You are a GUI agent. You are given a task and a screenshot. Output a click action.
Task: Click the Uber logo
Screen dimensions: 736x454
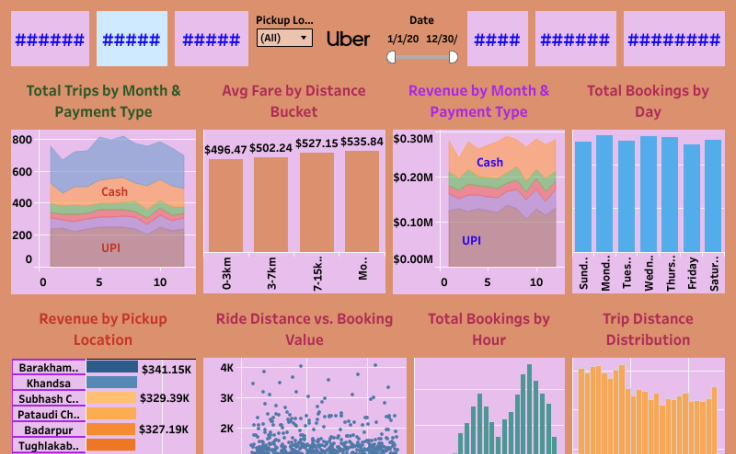[x=348, y=39]
